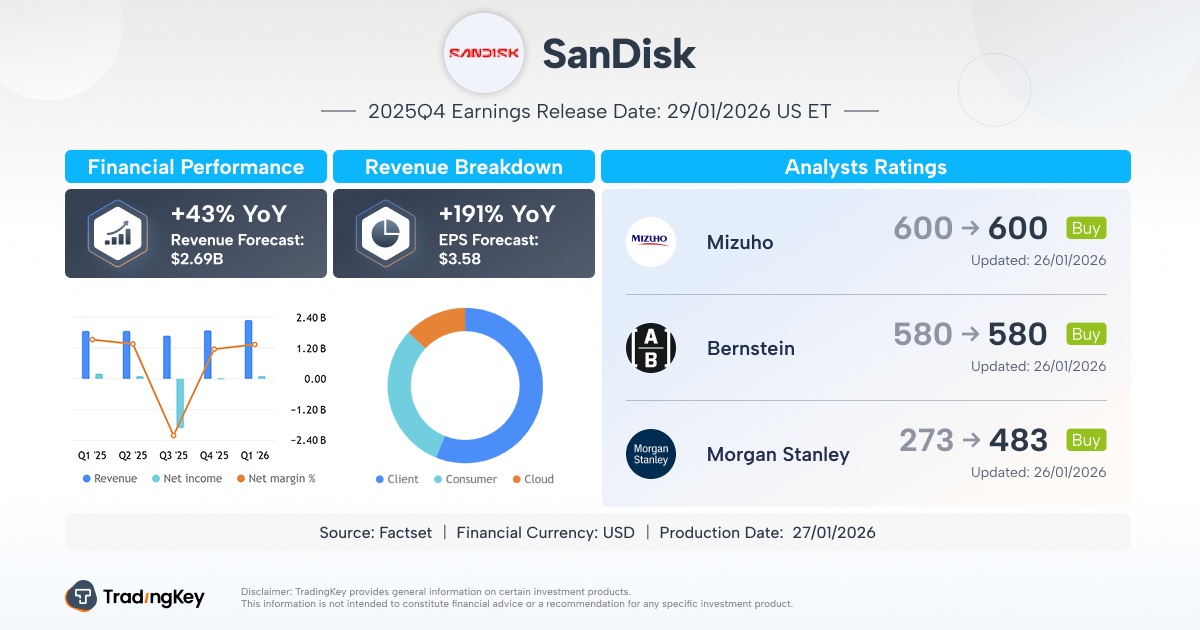Click the Q3 '25 negative net income bar

click(x=180, y=402)
